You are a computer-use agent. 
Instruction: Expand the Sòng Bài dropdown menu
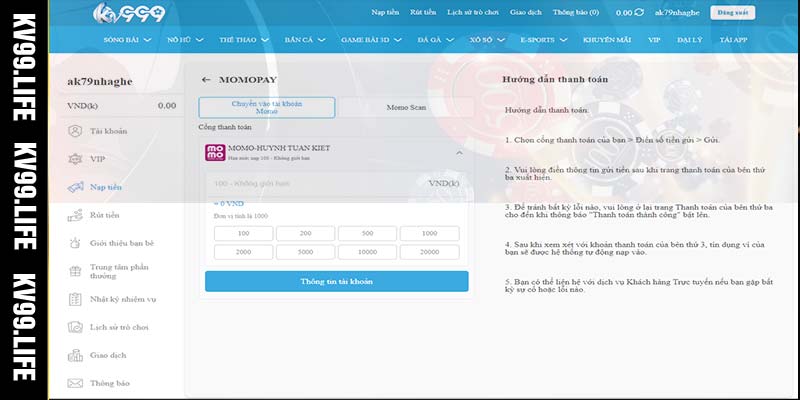point(147,40)
